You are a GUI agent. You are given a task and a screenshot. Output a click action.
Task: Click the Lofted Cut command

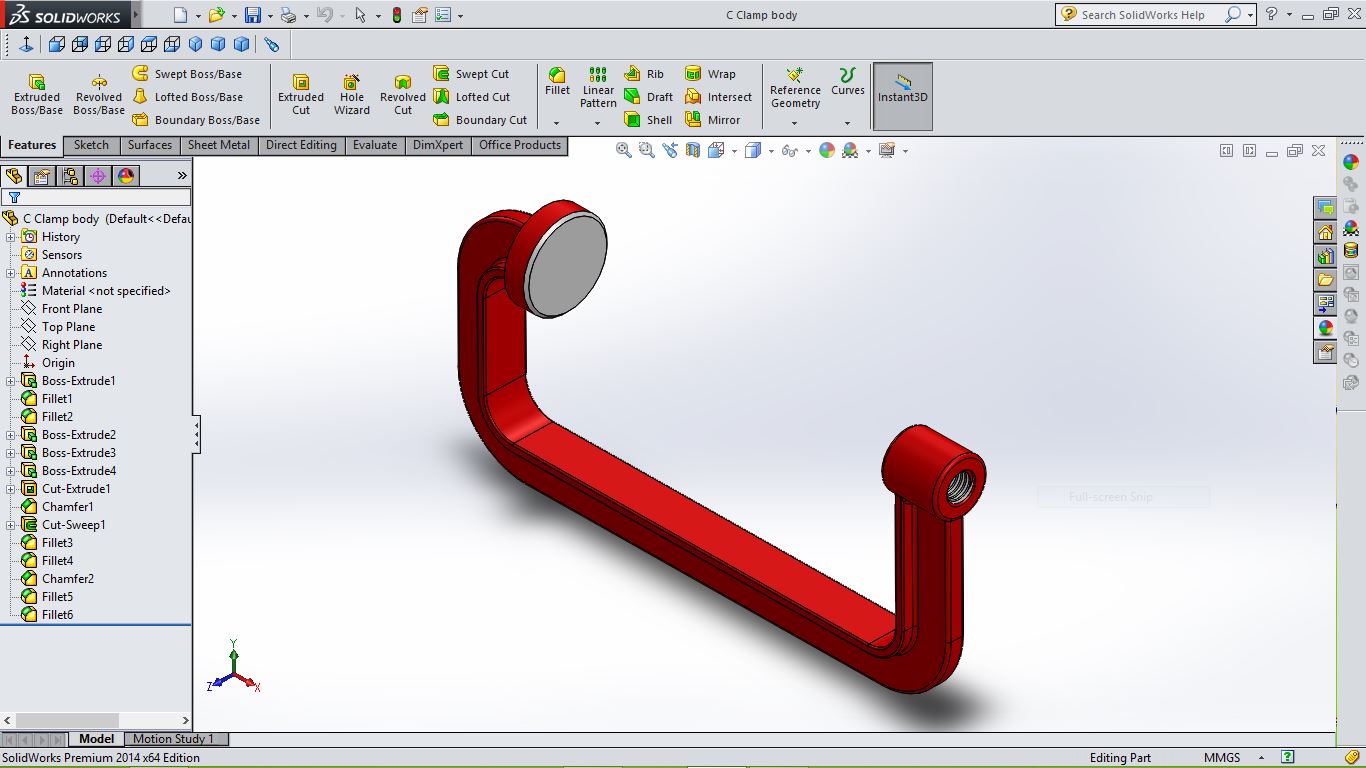pyautogui.click(x=471, y=97)
